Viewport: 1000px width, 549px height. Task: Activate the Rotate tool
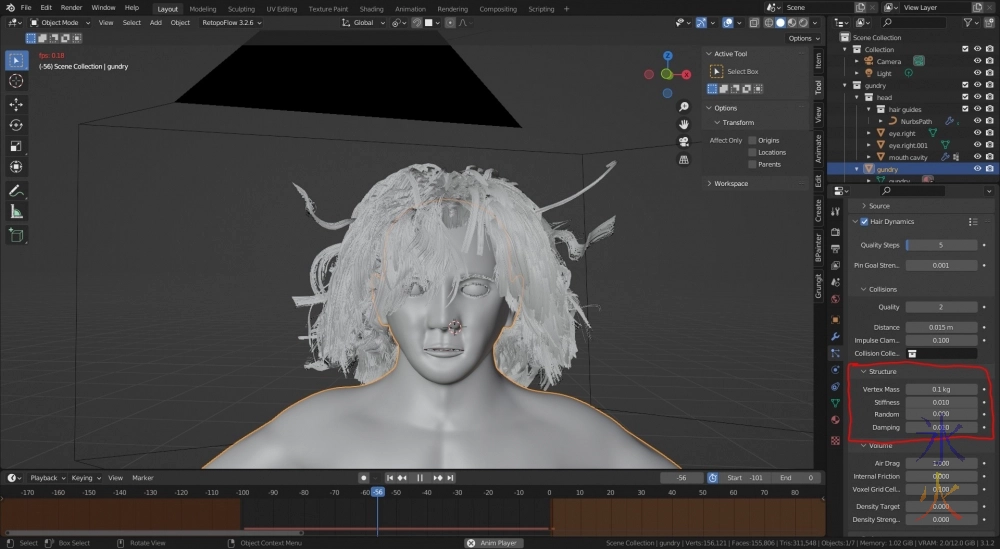pos(16,125)
